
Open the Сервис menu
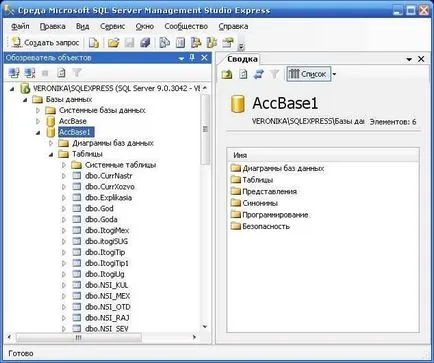[112, 26]
